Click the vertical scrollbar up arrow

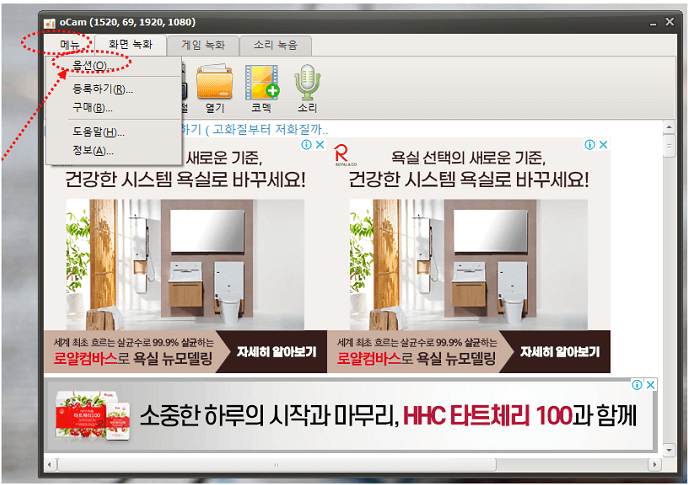tap(669, 127)
